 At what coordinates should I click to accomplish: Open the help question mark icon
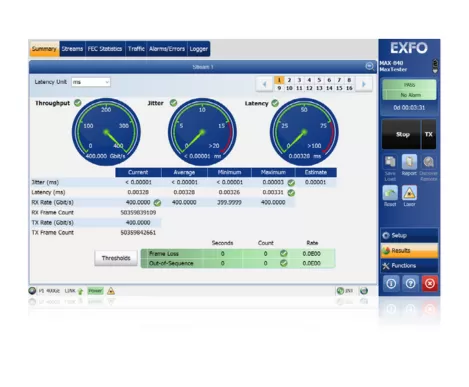[x=411, y=284]
